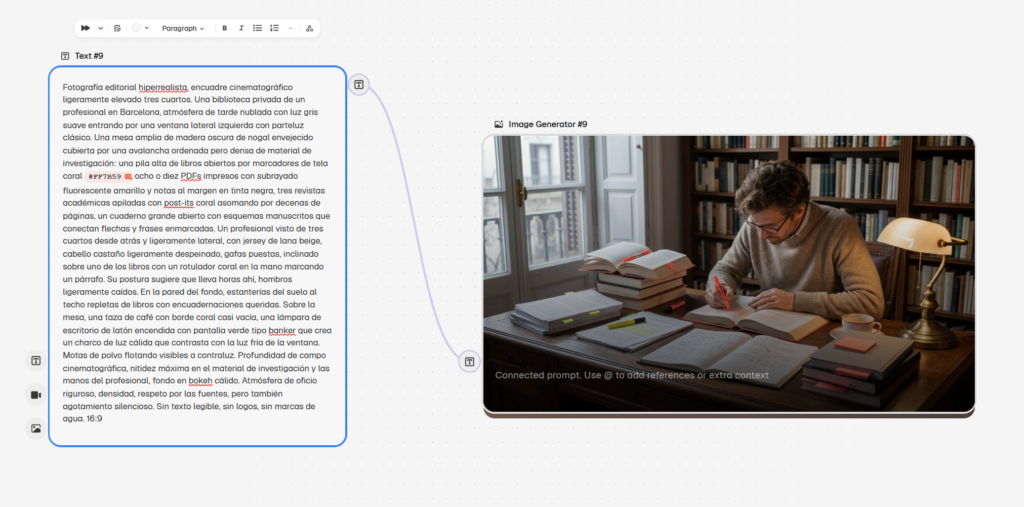This screenshot has width=1024, height=507.
Task: Insert a horizontal divider line
Action: click(291, 28)
